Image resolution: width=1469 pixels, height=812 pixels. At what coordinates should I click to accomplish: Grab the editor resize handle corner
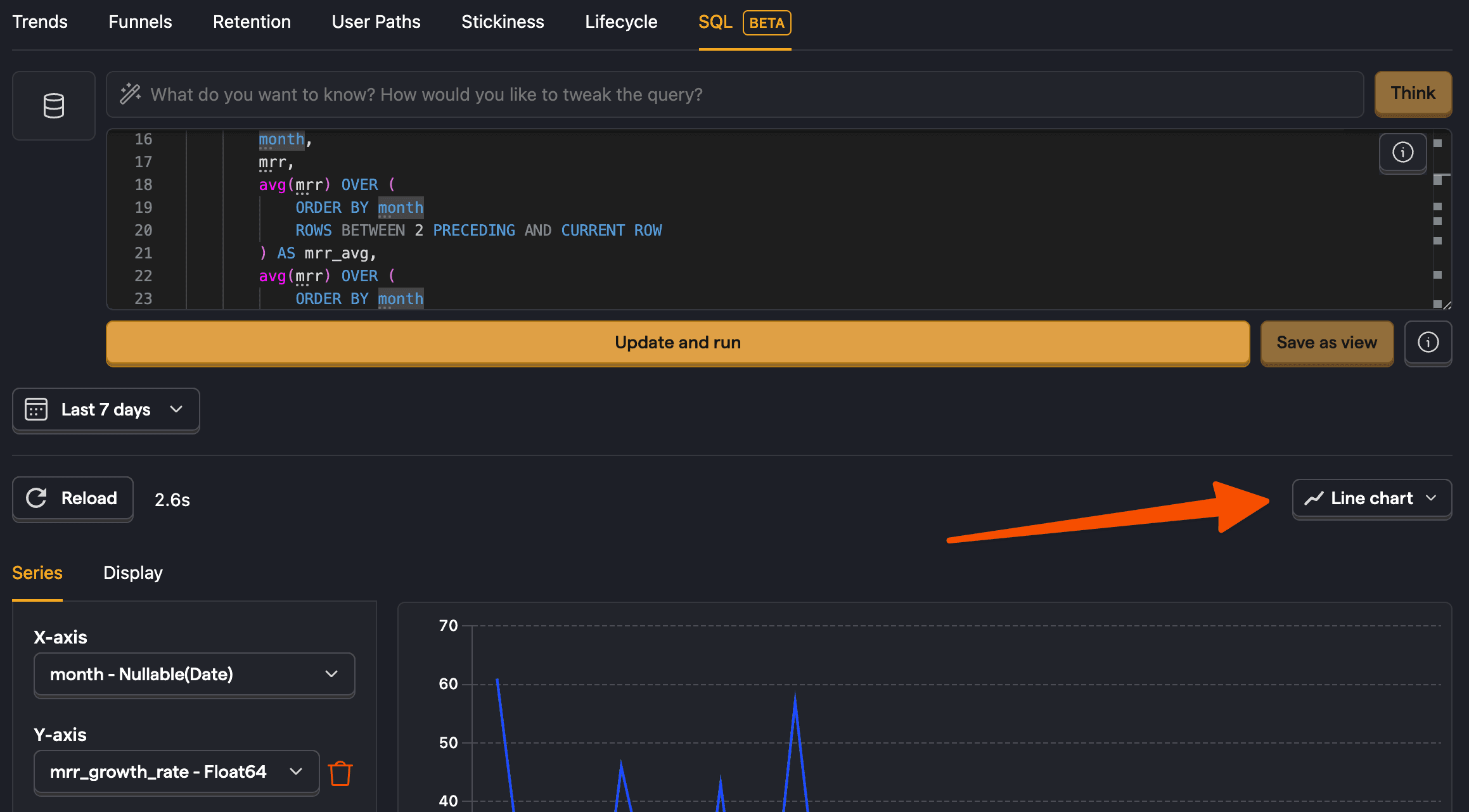1447,305
